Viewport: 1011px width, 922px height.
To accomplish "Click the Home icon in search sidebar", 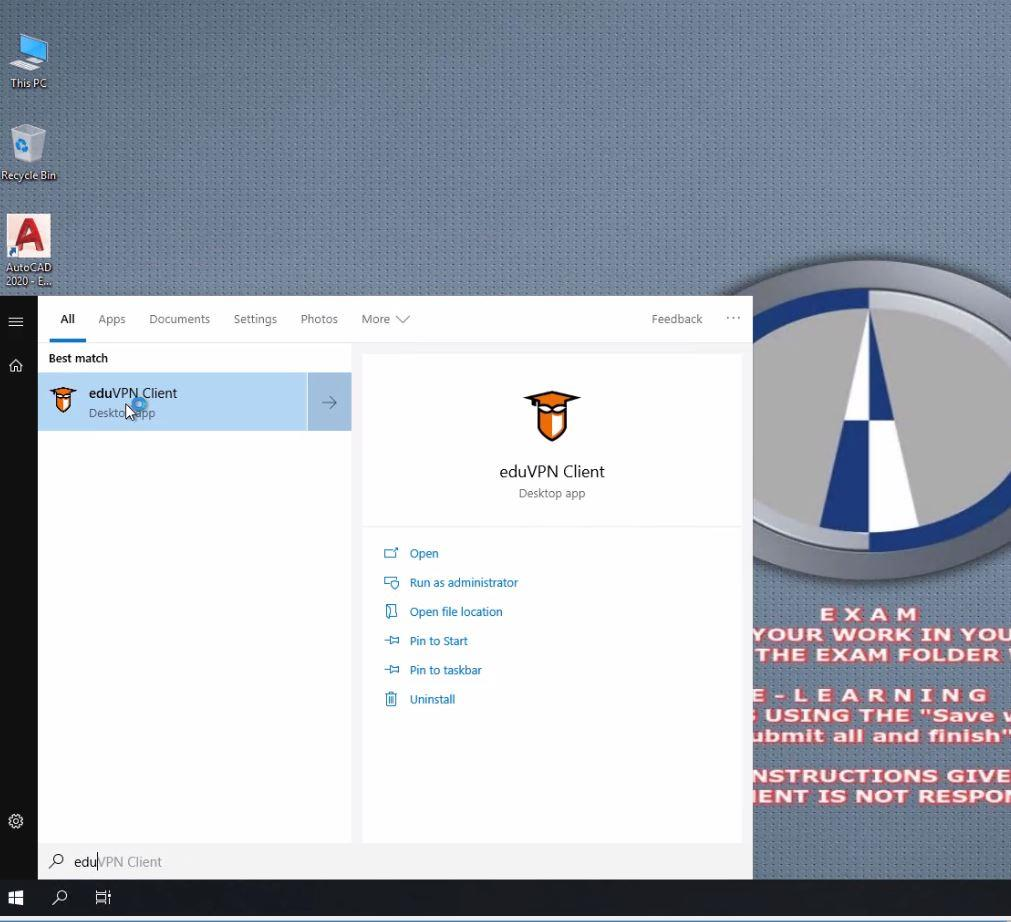I will pyautogui.click(x=16, y=366).
